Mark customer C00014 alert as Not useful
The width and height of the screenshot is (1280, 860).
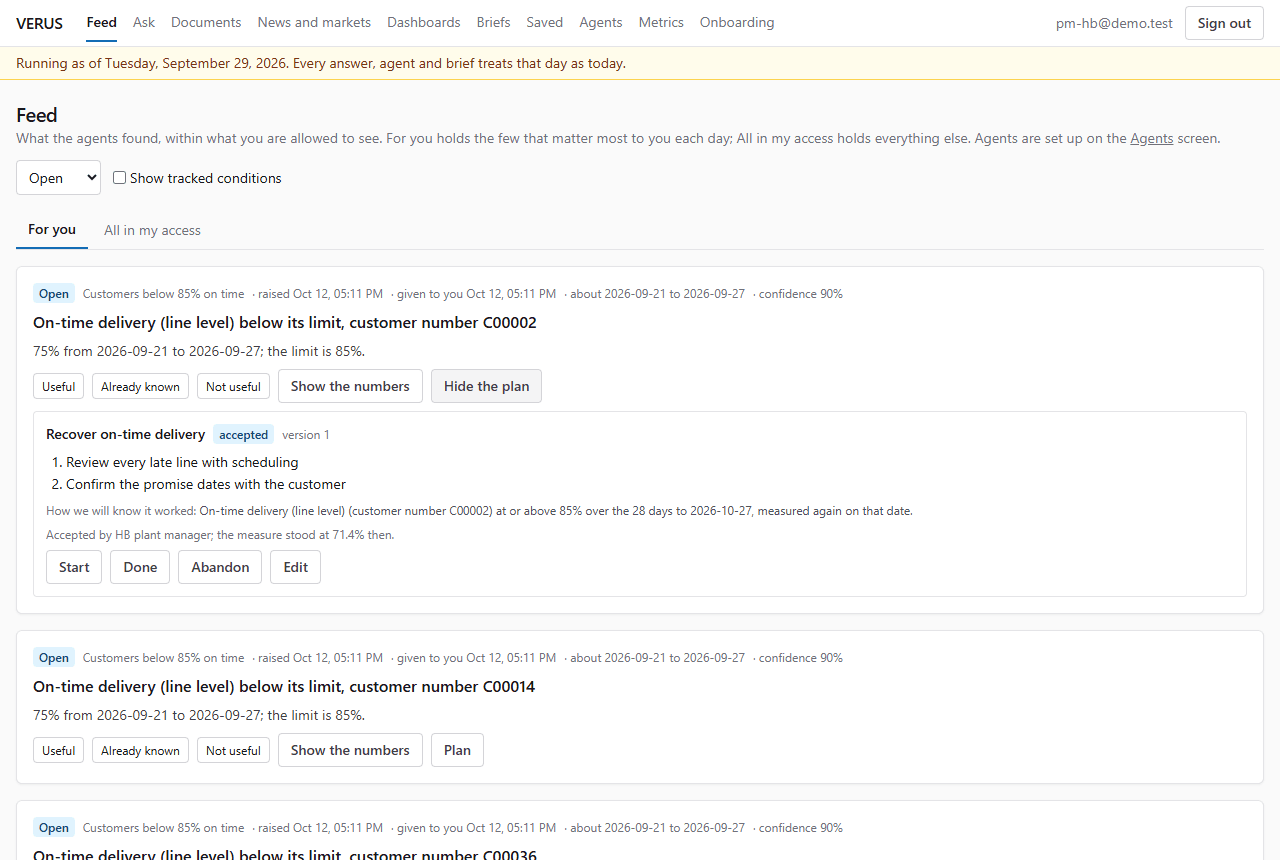click(x=233, y=751)
